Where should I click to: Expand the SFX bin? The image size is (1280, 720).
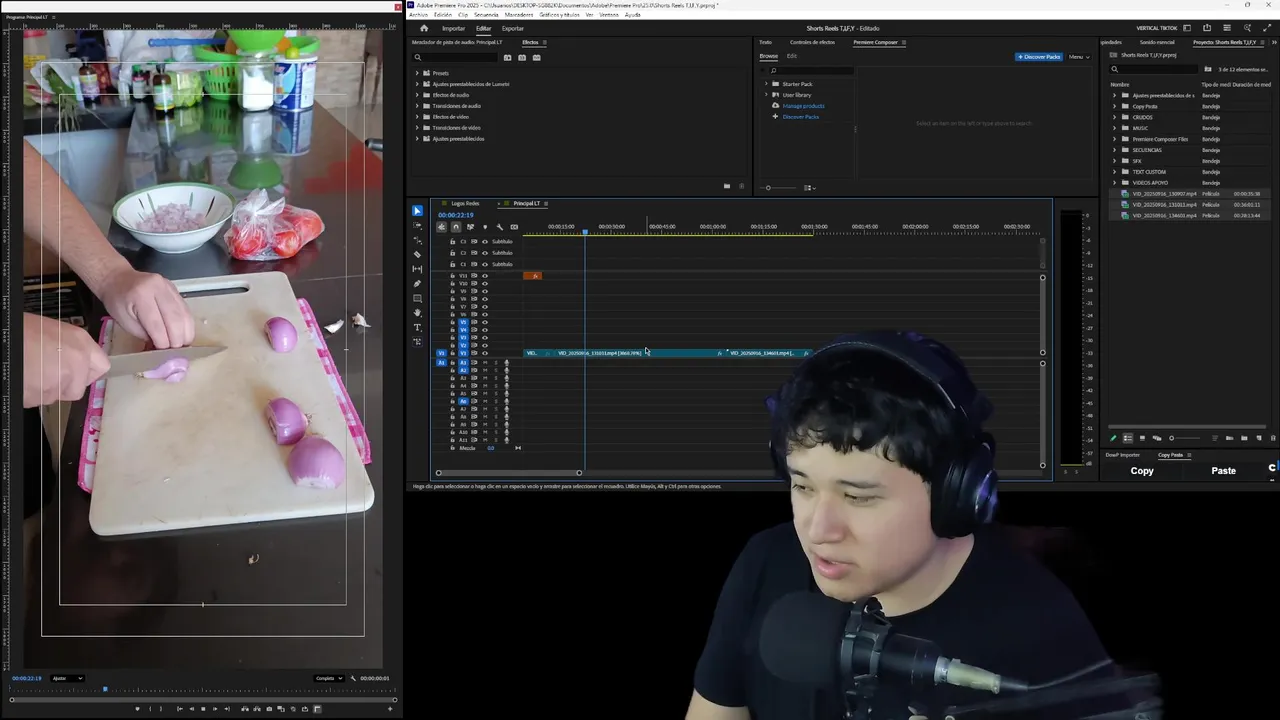point(1114,160)
